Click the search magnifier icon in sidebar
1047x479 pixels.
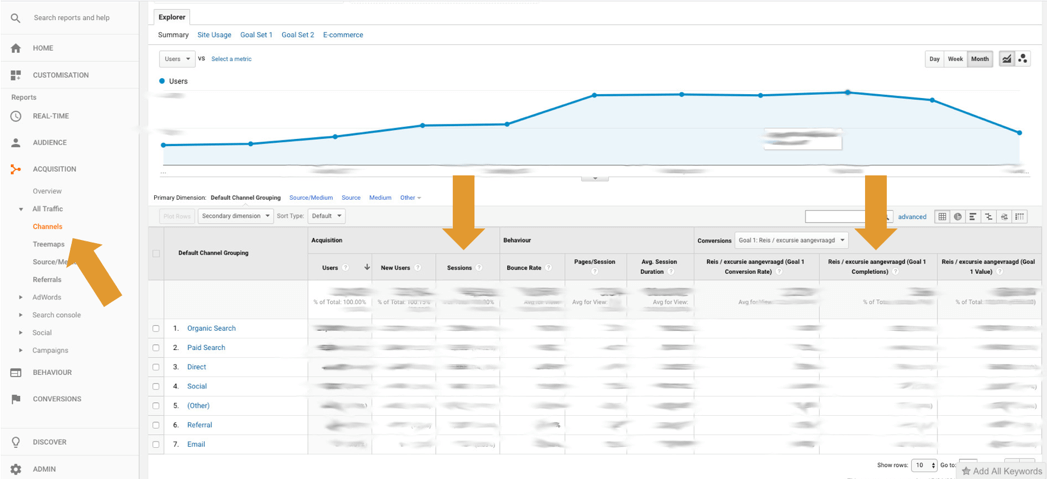(x=15, y=17)
